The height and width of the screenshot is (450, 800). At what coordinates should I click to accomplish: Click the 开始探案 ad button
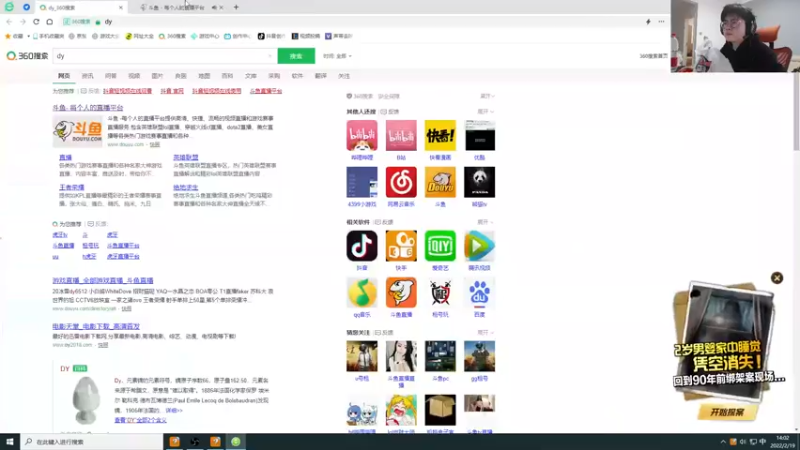point(727,412)
